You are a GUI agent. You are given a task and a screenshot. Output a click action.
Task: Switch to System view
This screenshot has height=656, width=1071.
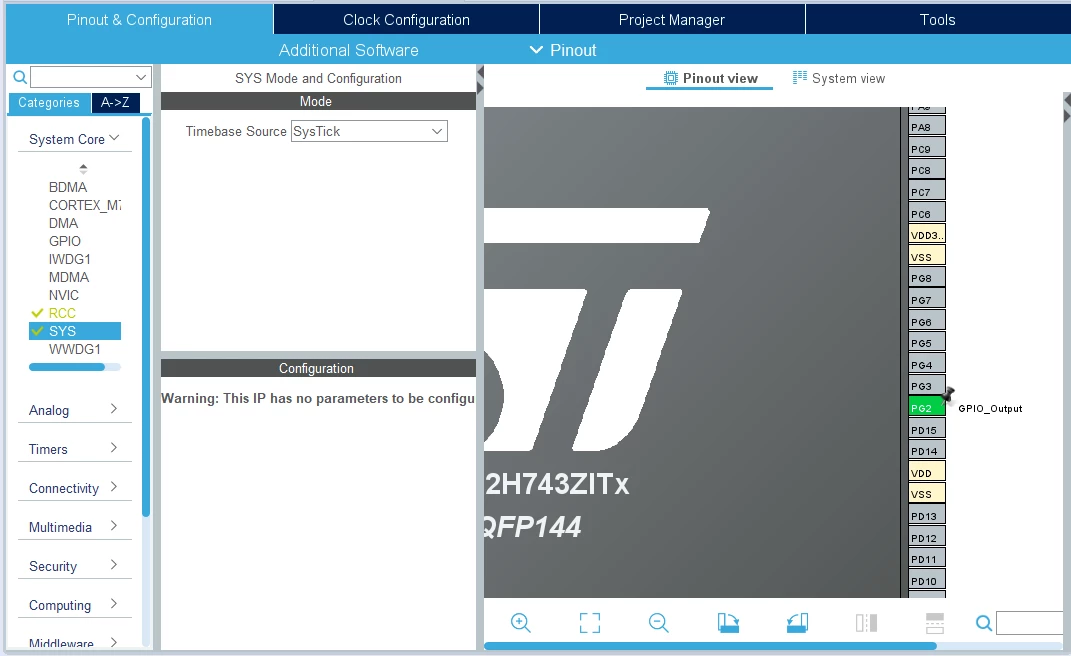pos(839,78)
